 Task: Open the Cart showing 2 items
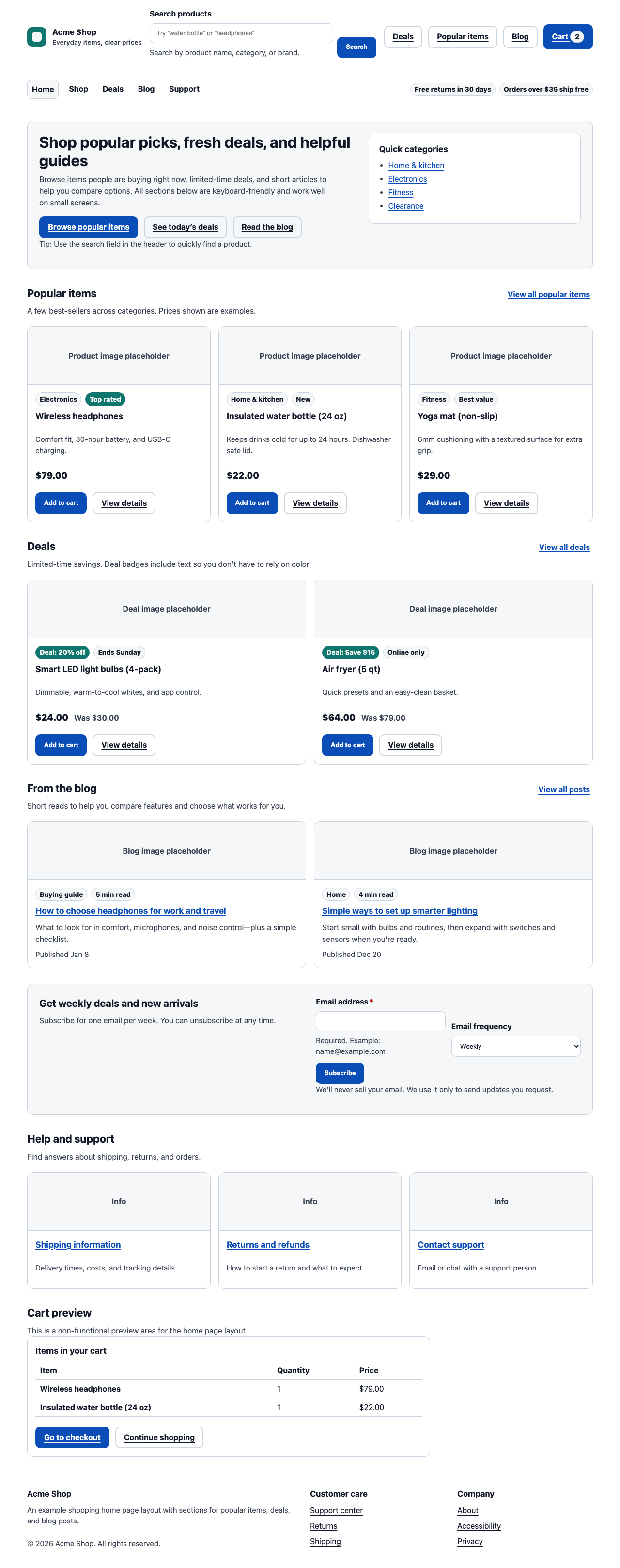point(566,36)
